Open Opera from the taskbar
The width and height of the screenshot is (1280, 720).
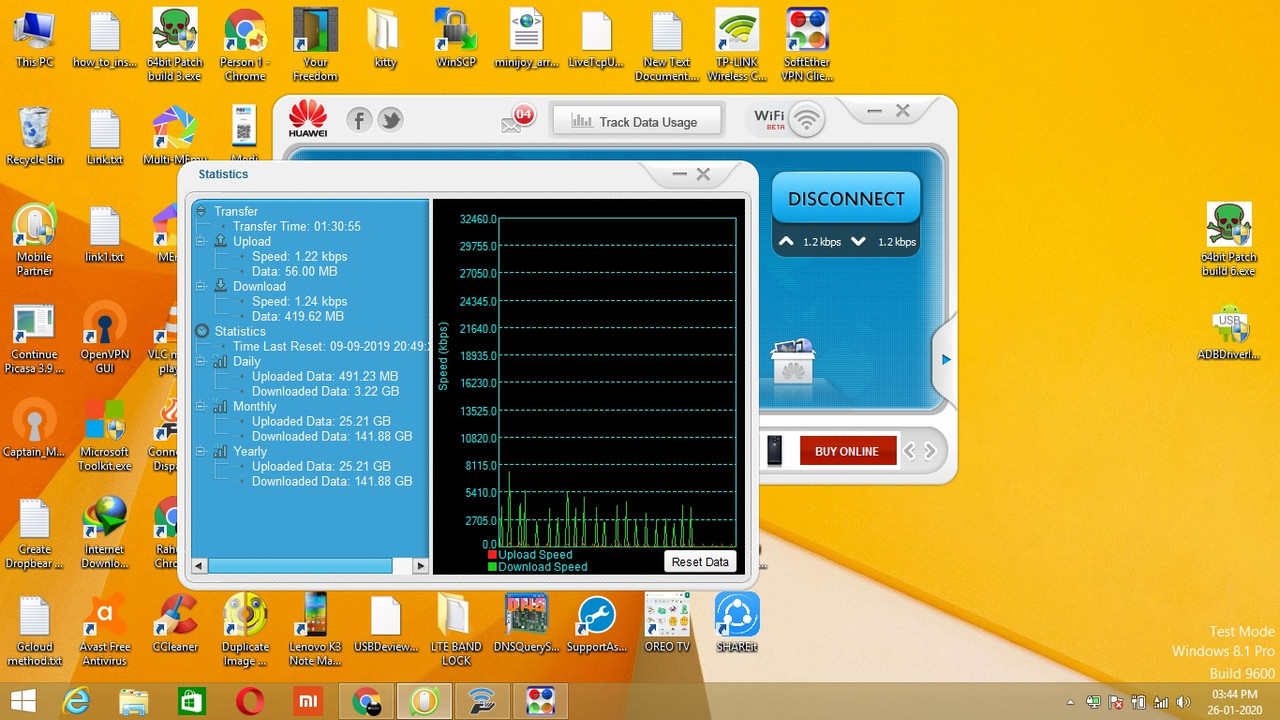click(249, 702)
